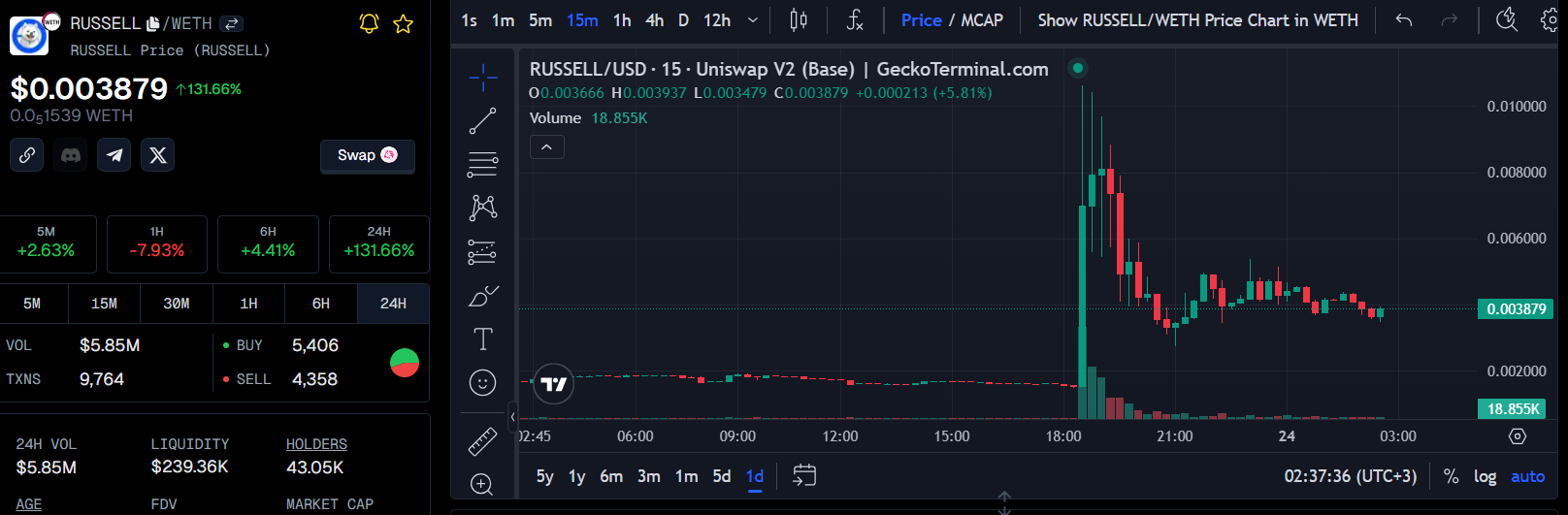Open the Discord community link
Viewport: 1568px width, 515px height.
71,155
